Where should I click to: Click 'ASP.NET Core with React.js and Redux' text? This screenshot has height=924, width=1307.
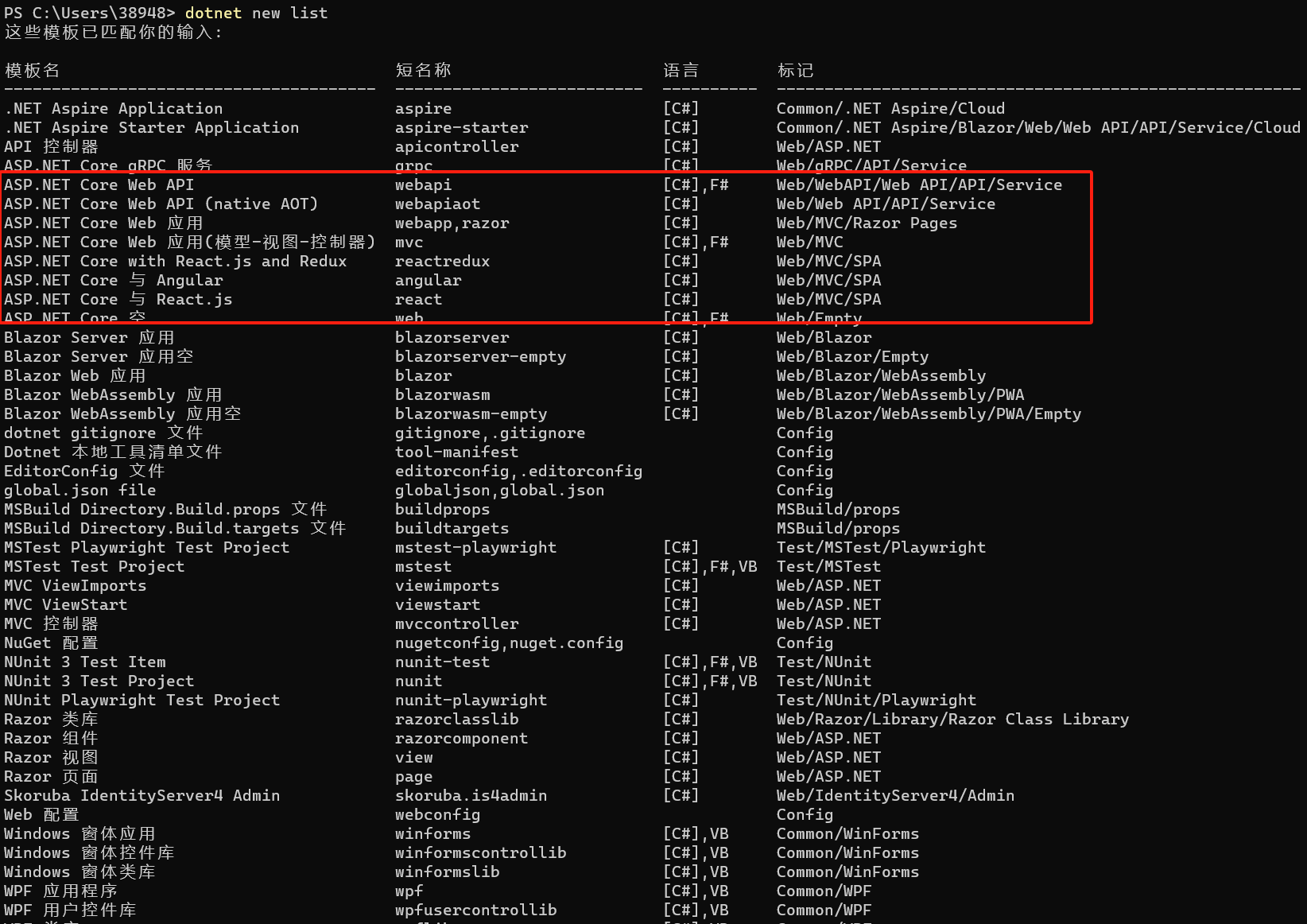[176, 261]
